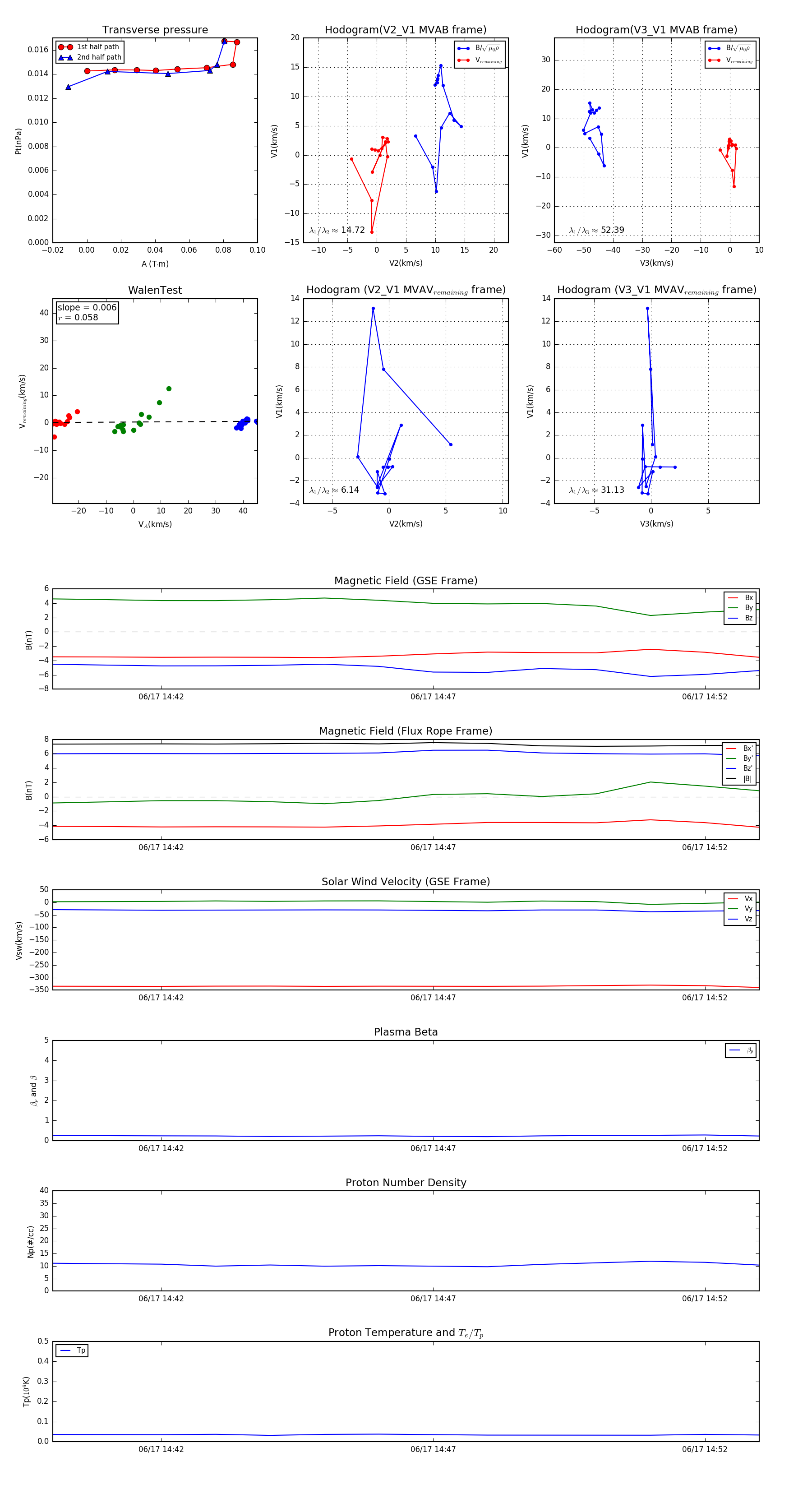
Task: Click the eigenvalue ratio annotation 14.72
Action: 337,230
